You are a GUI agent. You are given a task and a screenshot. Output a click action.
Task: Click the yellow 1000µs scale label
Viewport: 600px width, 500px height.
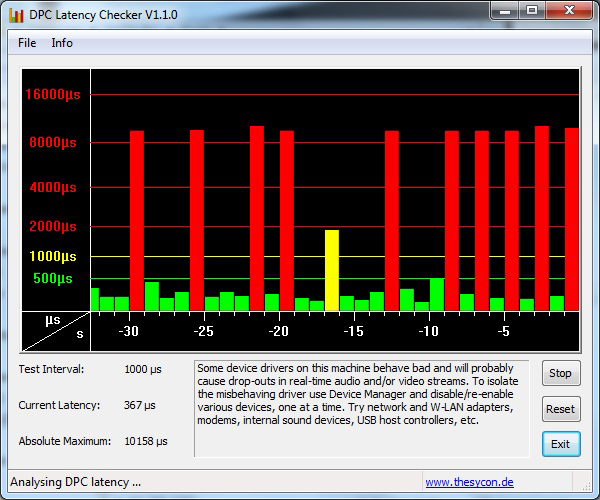click(x=53, y=256)
